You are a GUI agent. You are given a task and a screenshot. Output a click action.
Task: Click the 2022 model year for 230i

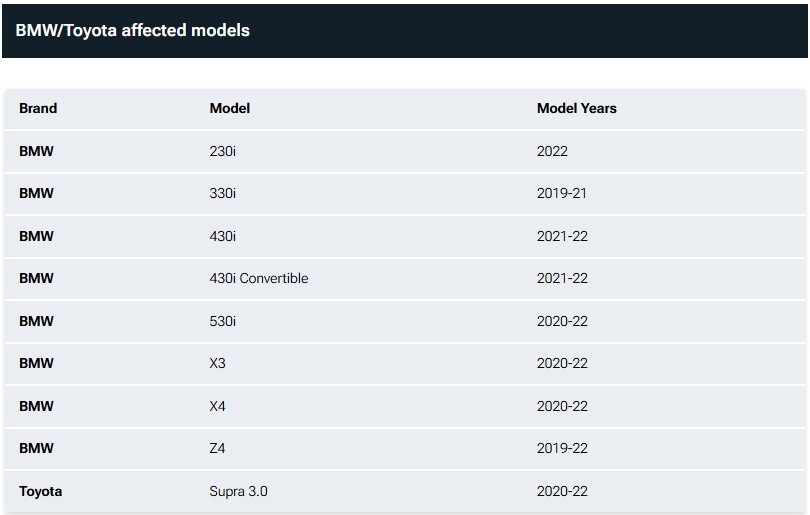pos(552,151)
